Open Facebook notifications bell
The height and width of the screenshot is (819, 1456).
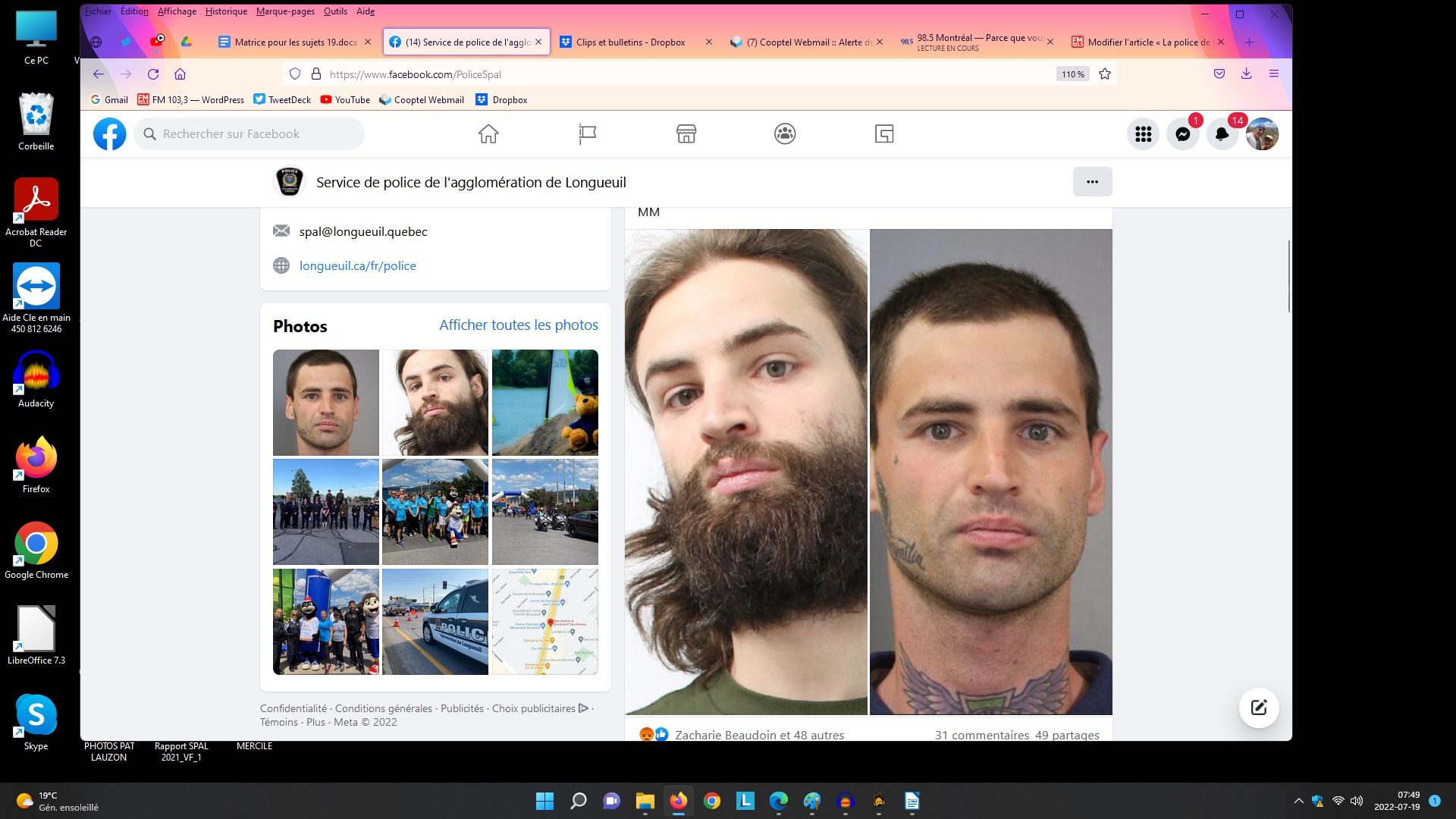tap(1222, 134)
